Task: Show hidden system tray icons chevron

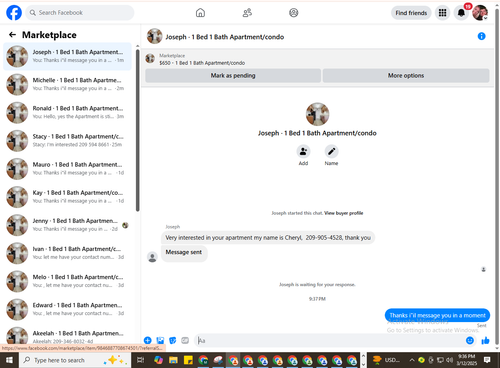Action: click(412, 360)
